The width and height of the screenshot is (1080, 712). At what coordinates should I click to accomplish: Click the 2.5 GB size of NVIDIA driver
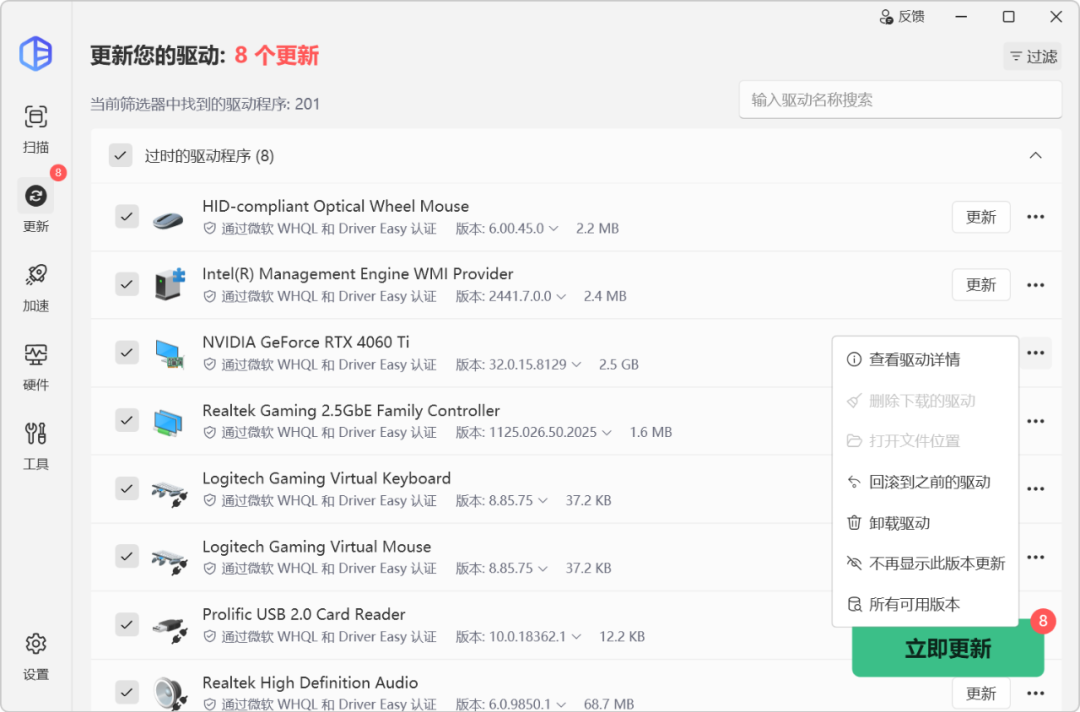[619, 364]
